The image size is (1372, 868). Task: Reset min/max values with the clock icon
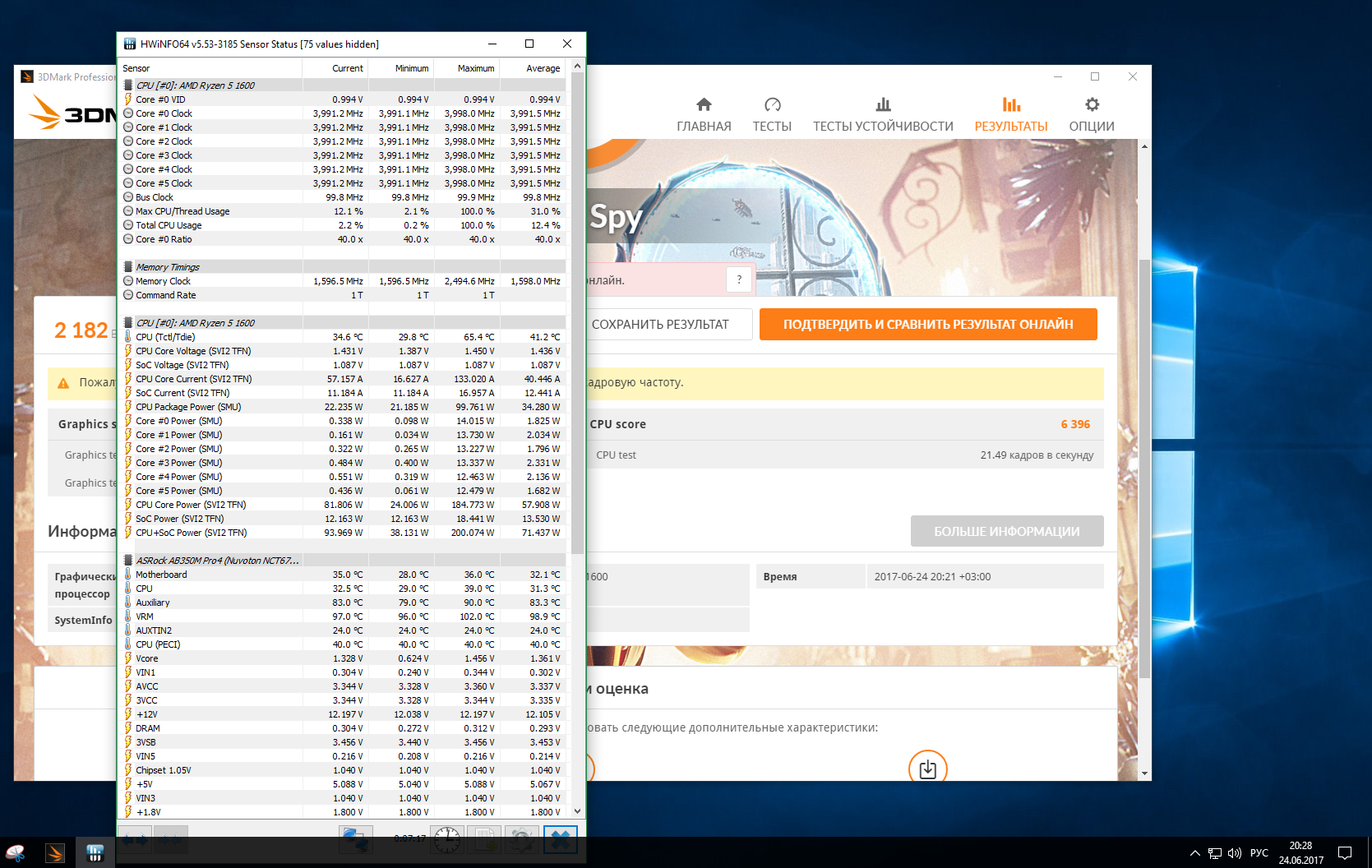[x=448, y=839]
